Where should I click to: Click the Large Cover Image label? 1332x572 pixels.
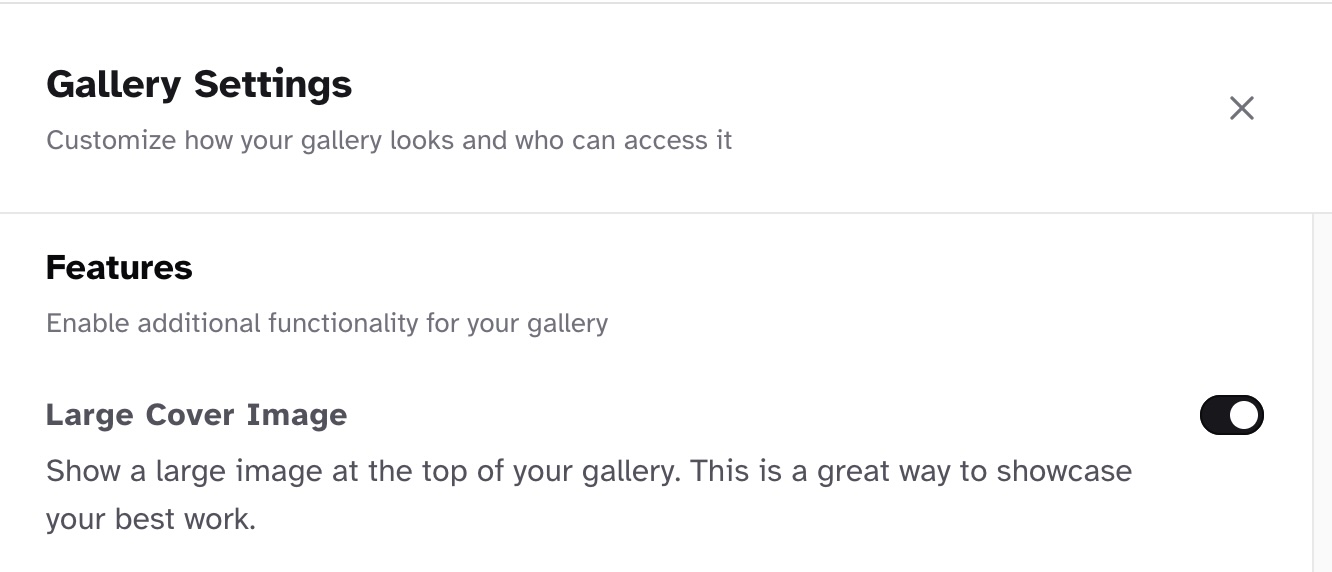coord(196,415)
